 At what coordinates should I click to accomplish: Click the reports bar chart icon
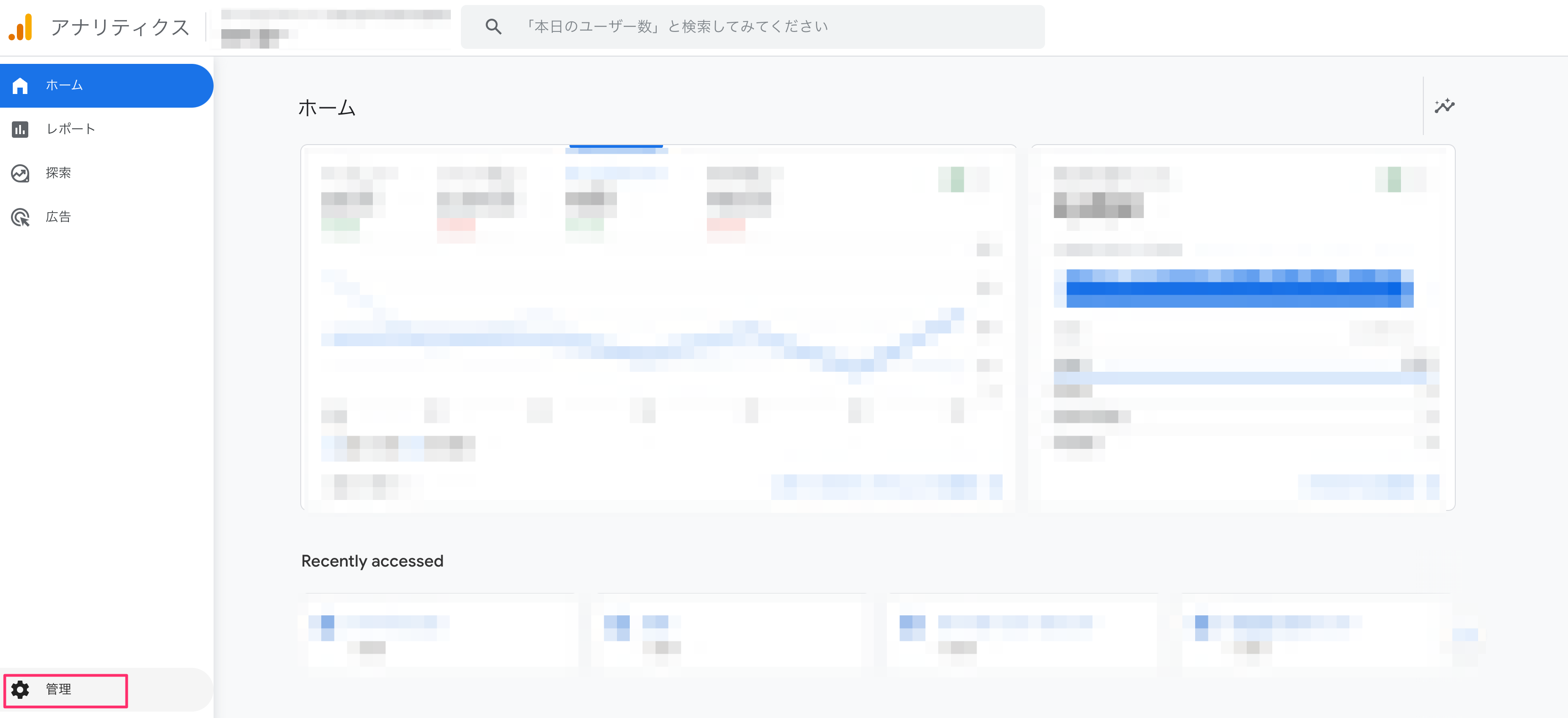pos(20,130)
